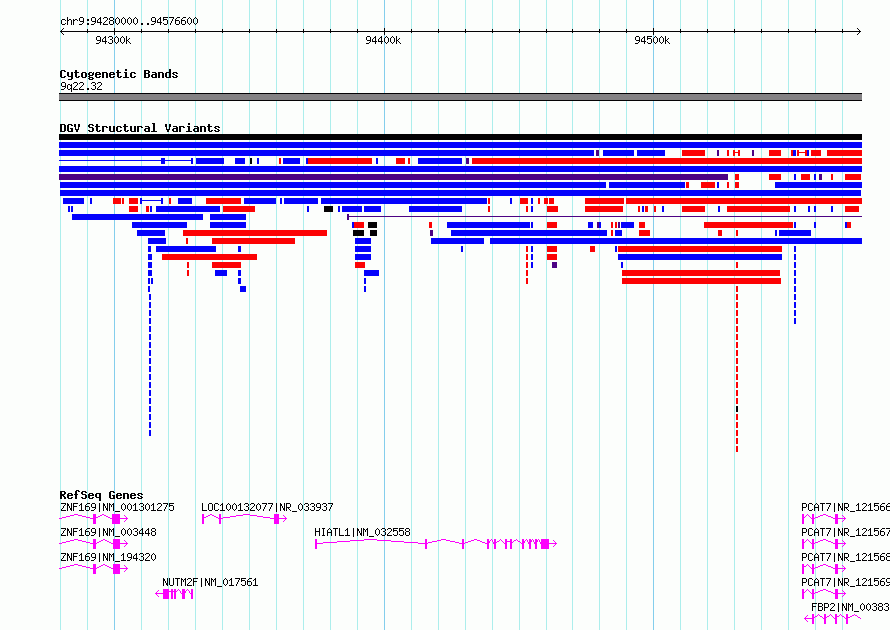Select the gene glyph under ZNF169|NM_003448
Viewport: 890px width, 630px height.
pos(94,544)
